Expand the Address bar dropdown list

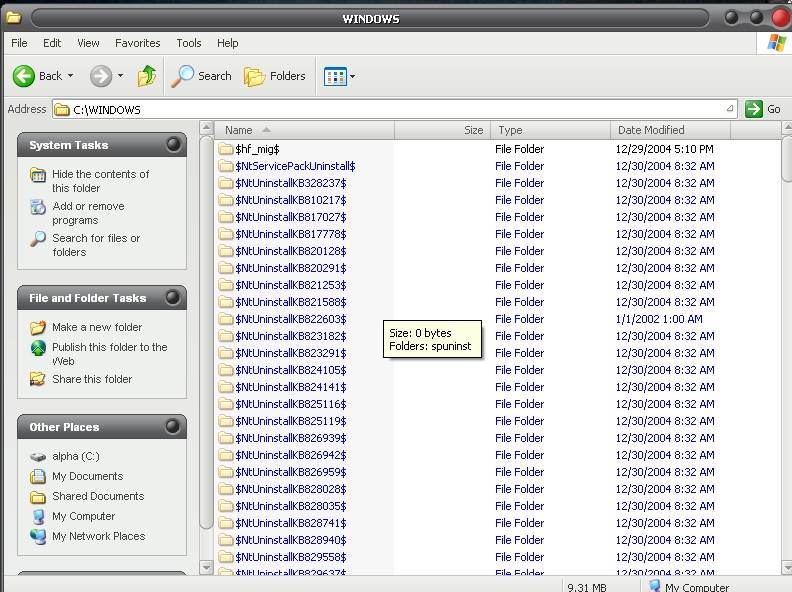730,109
